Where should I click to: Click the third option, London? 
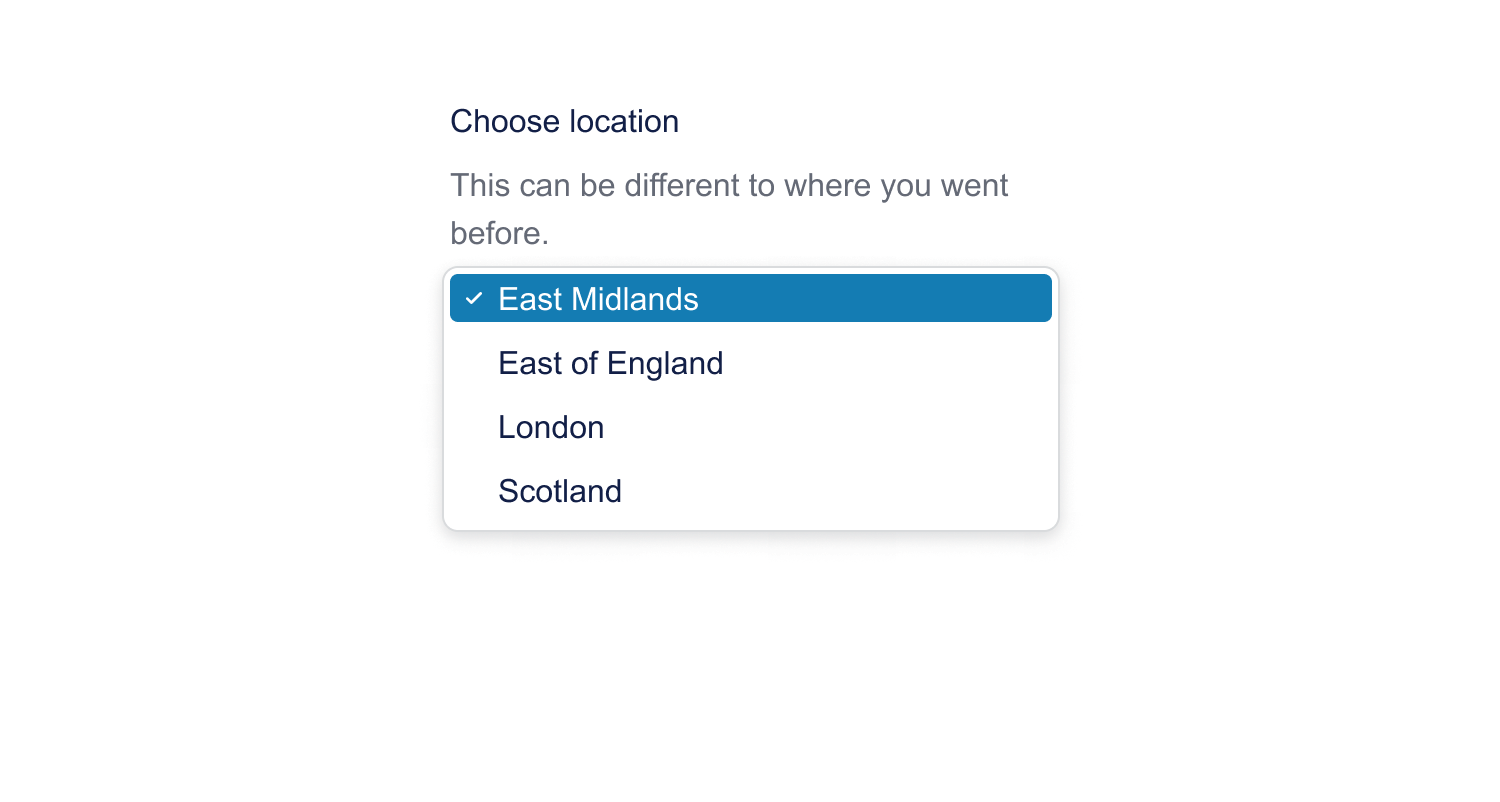(x=551, y=427)
